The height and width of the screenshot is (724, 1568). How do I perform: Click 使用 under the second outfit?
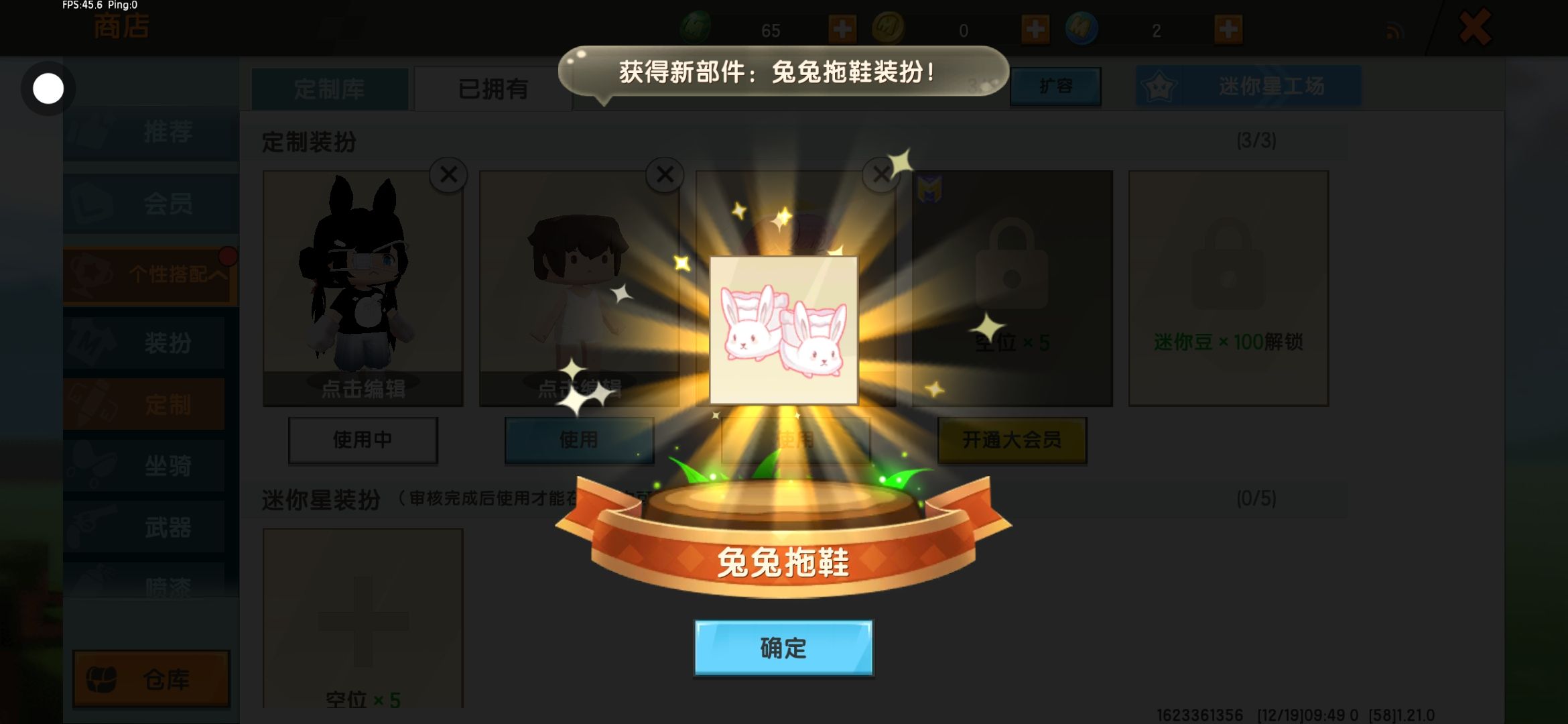(x=579, y=440)
